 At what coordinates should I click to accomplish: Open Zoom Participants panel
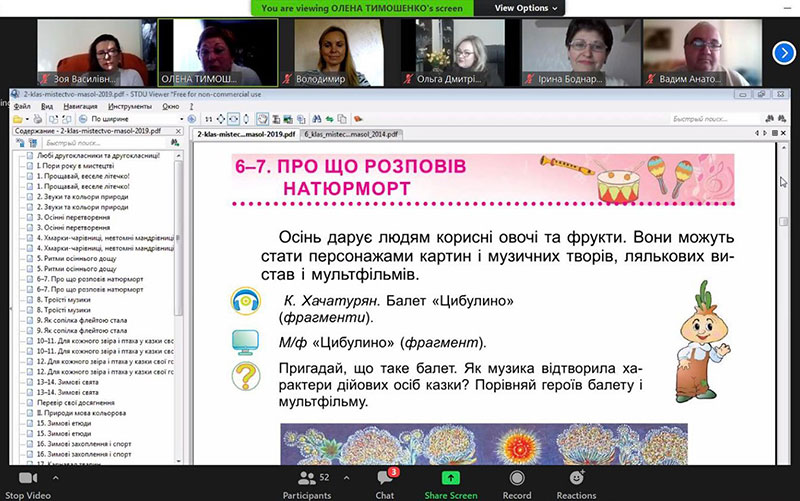[307, 485]
